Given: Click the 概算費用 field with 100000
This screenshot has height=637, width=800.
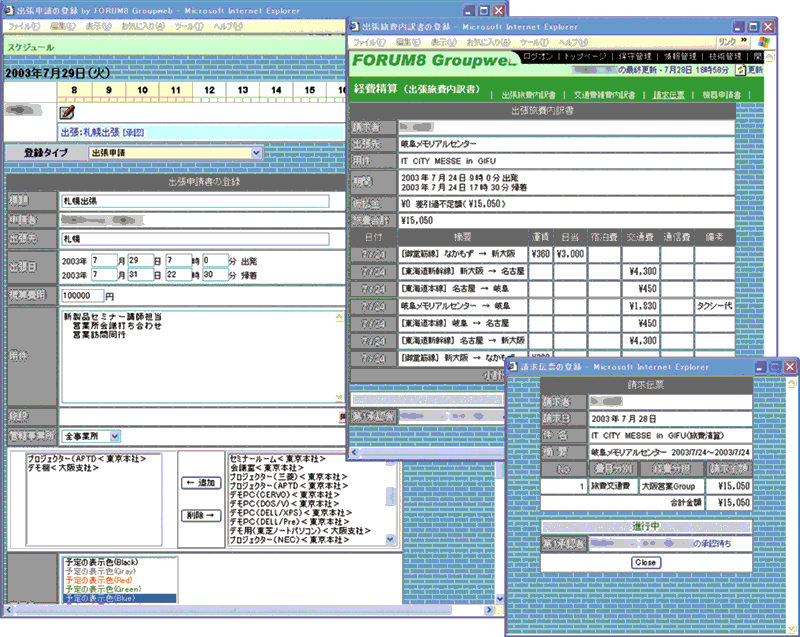Looking at the screenshot, I should pos(82,295).
